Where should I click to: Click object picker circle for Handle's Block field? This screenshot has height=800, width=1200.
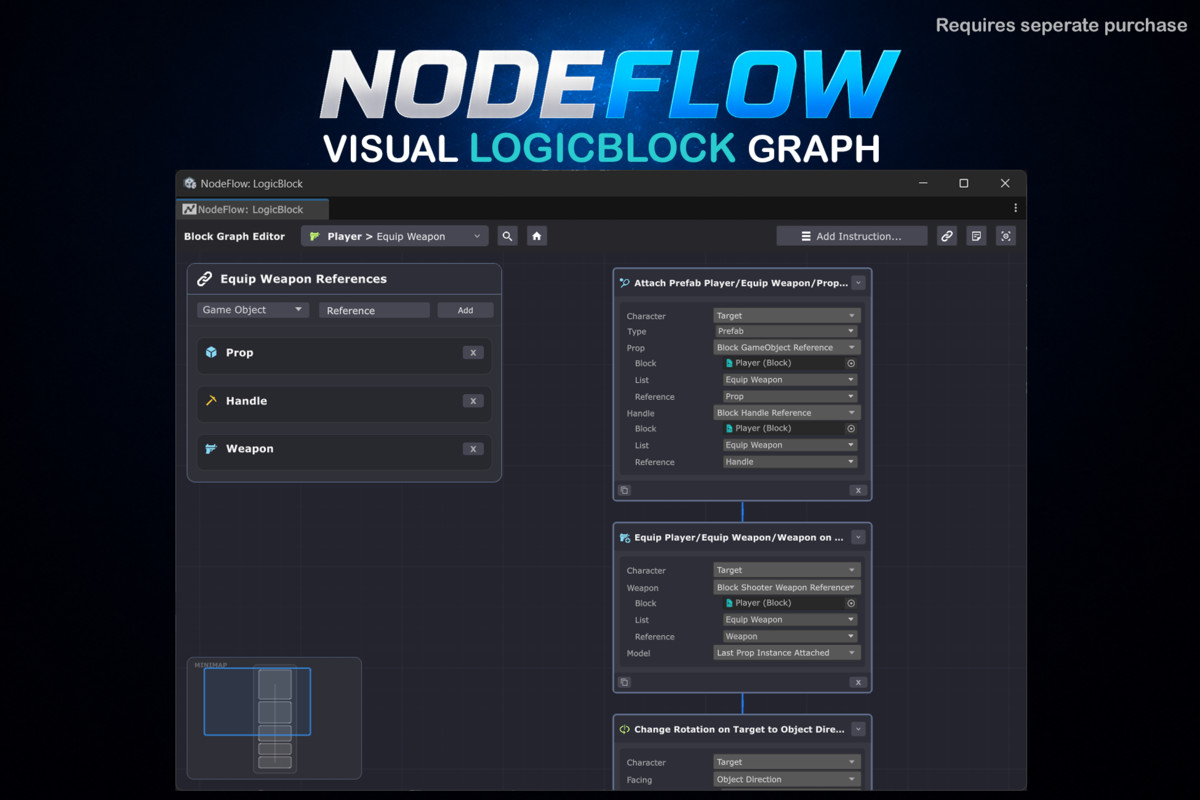point(851,429)
